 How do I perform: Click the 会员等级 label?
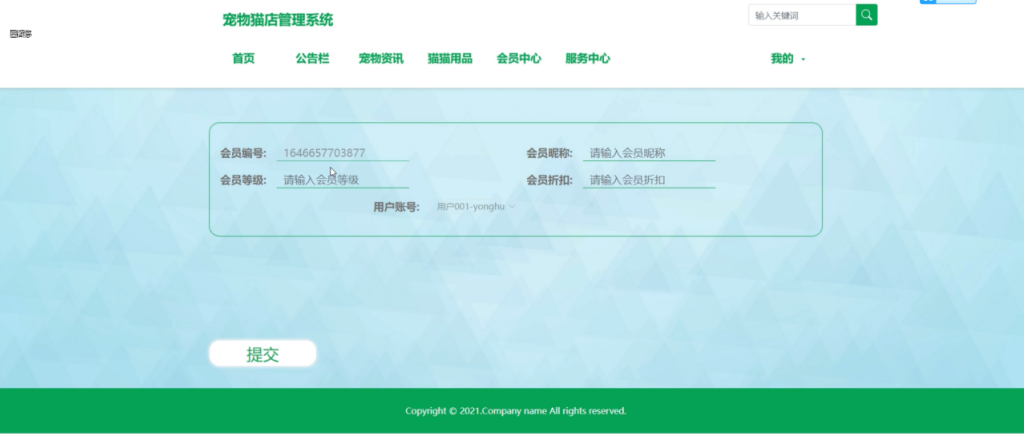[243, 180]
